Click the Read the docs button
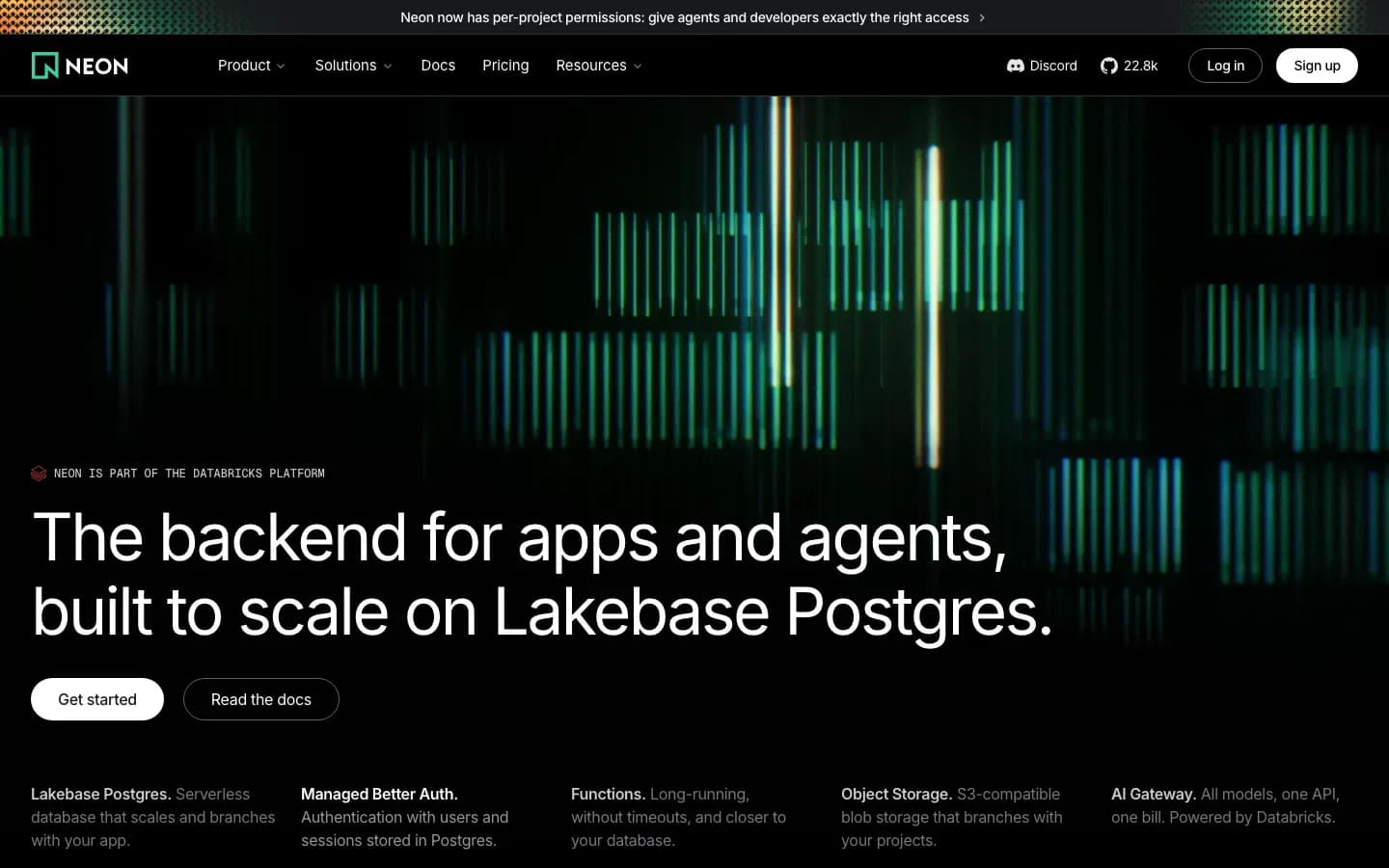Screen dimensions: 1389x868 [261, 699]
